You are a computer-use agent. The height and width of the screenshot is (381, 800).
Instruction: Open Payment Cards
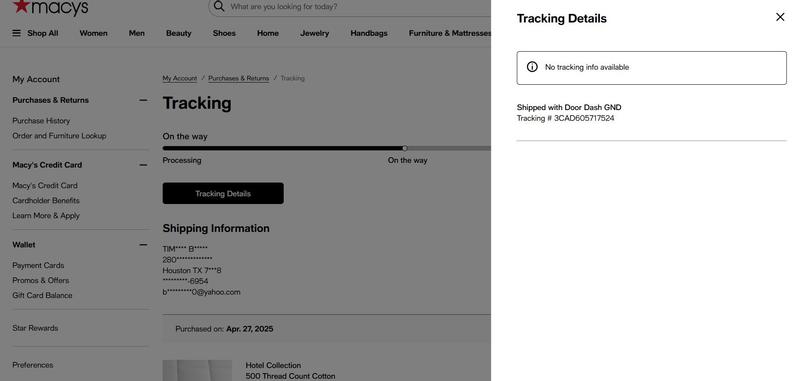coord(38,265)
